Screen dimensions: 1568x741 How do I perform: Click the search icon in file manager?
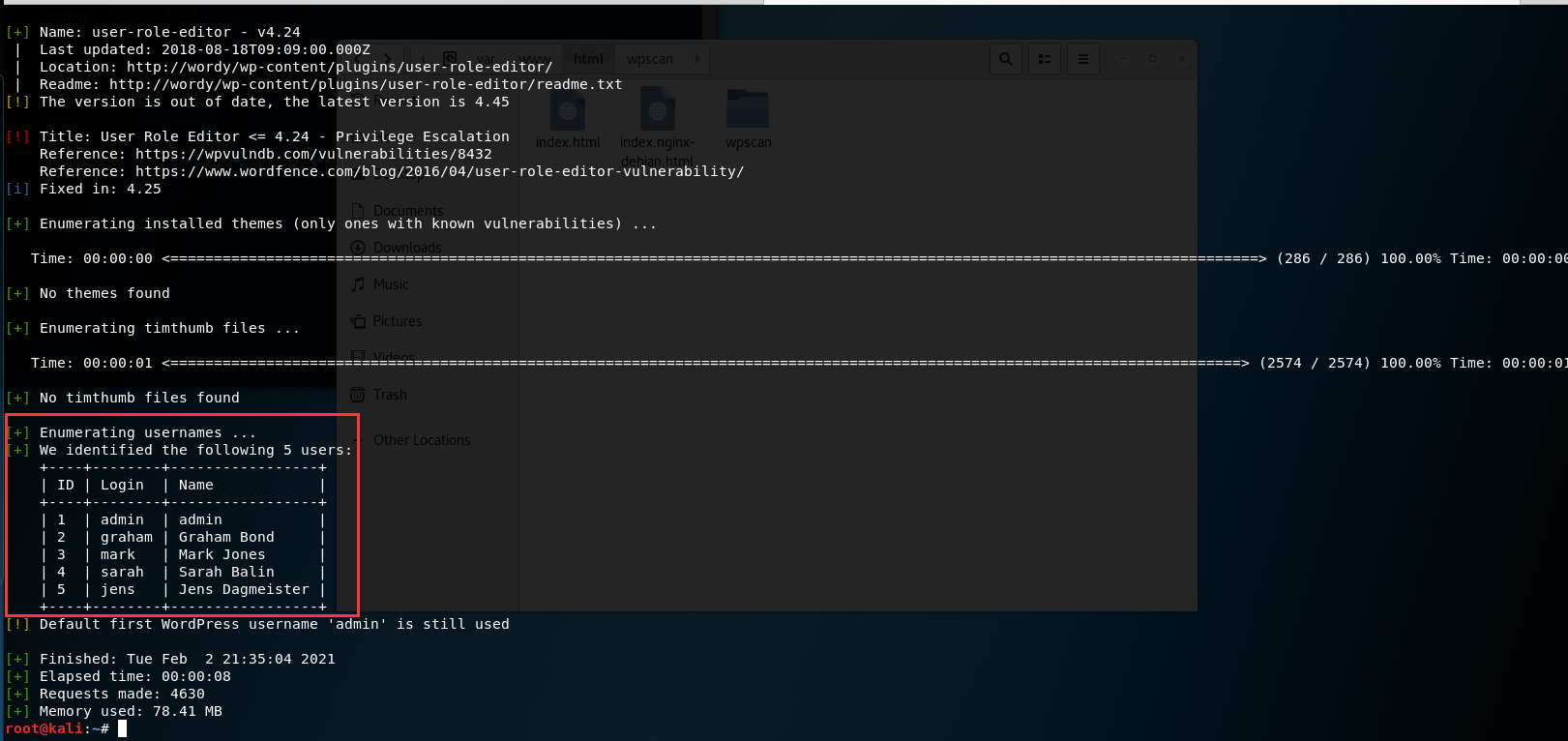[1006, 59]
